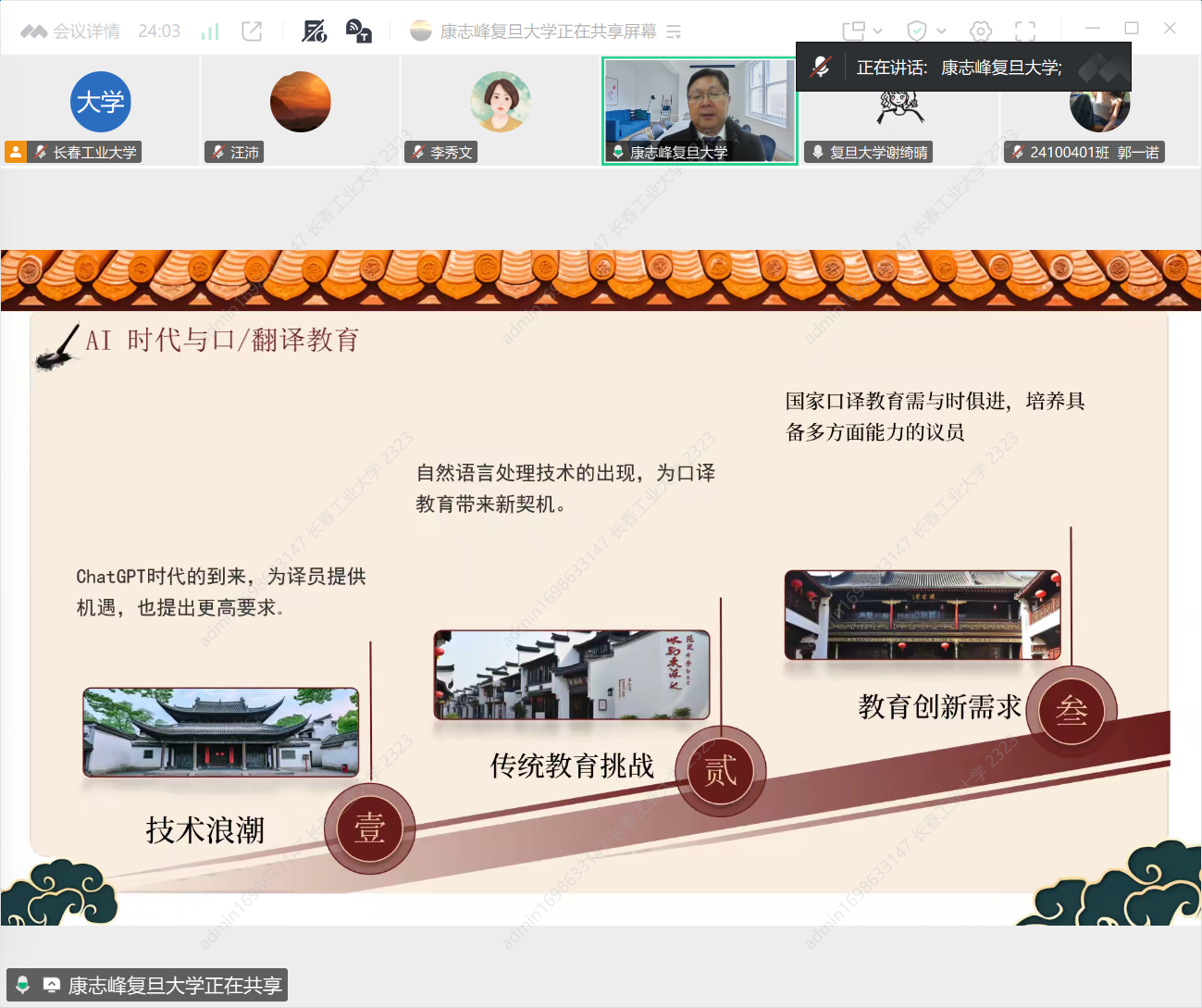Open the meeting notes icon with clock
1202x1008 pixels.
[315, 31]
